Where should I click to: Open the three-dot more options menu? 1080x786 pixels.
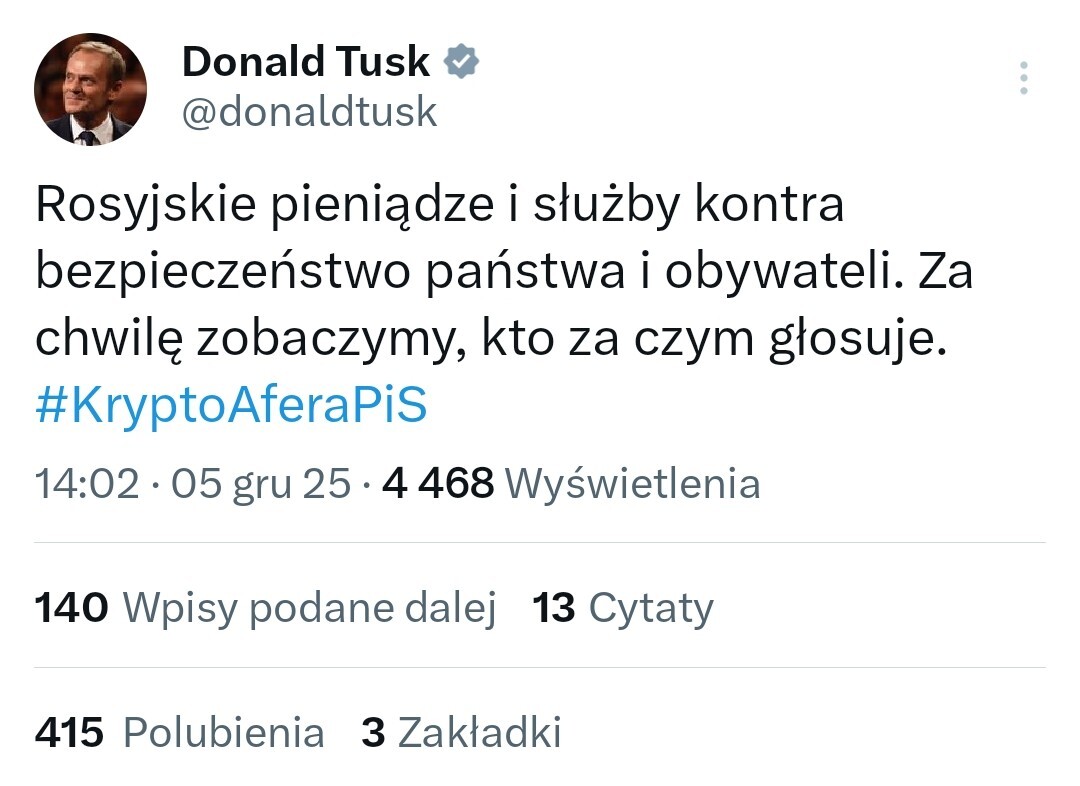[1023, 78]
